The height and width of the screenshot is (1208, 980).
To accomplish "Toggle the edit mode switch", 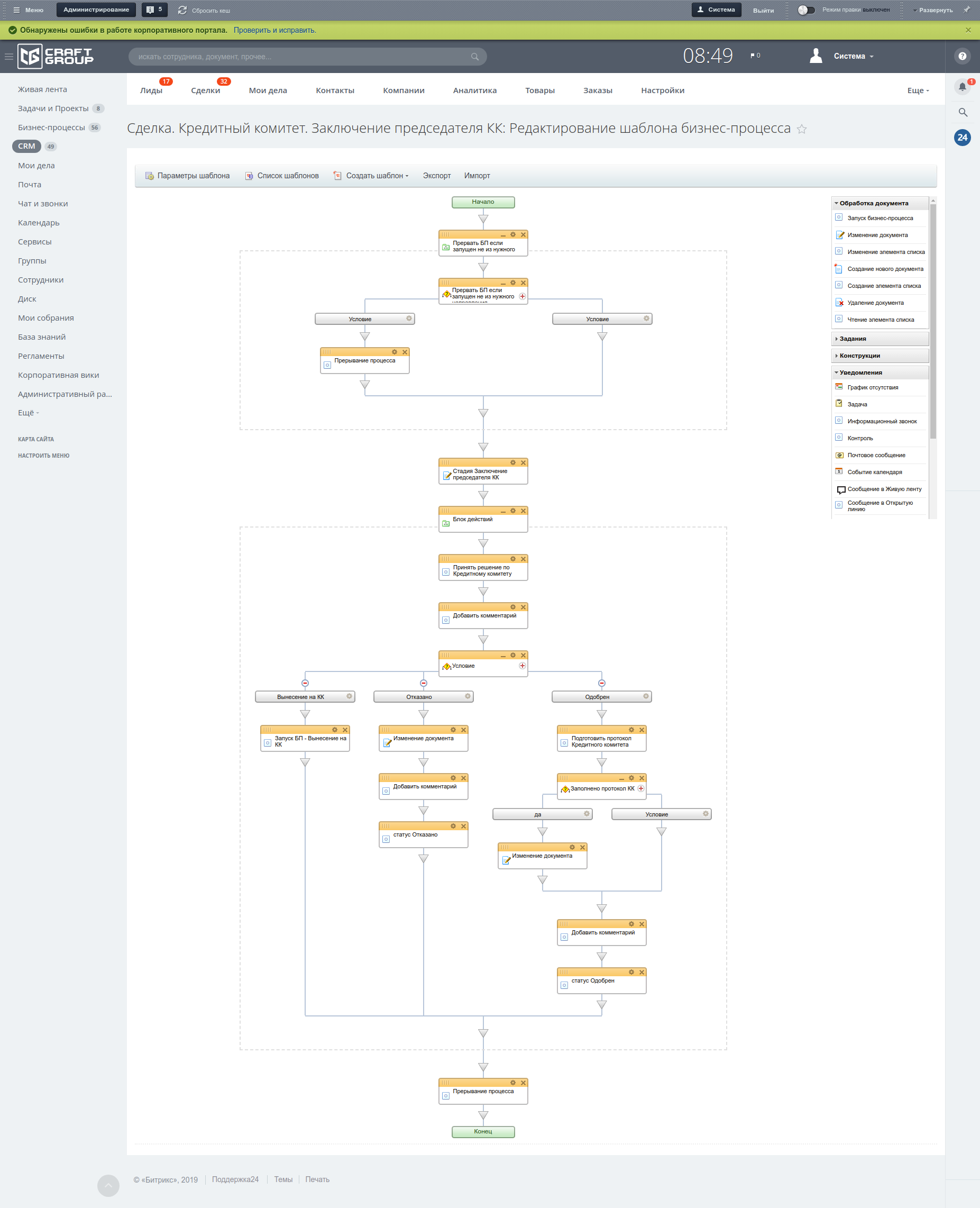I will pyautogui.click(x=805, y=10).
